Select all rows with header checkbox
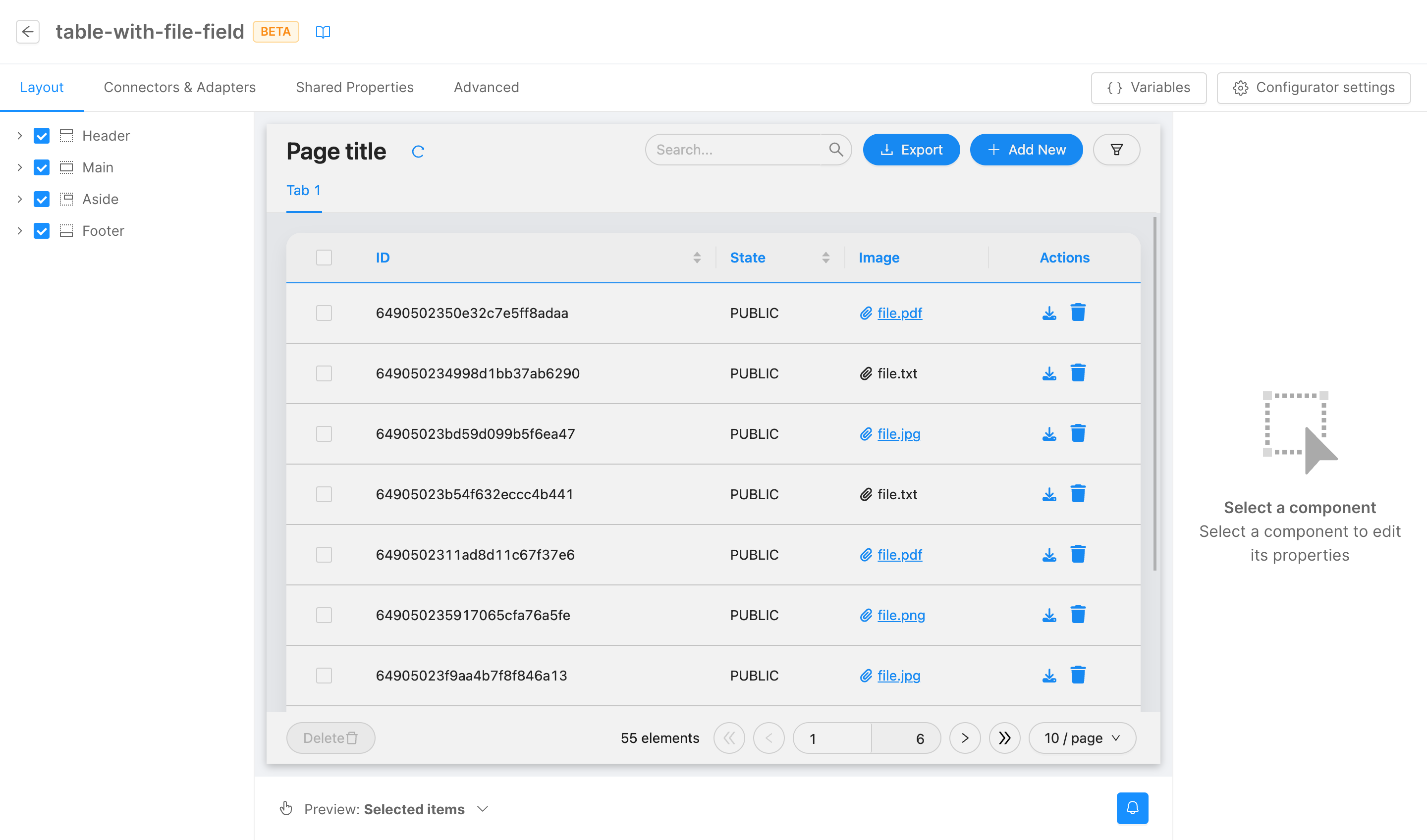 pyautogui.click(x=324, y=258)
